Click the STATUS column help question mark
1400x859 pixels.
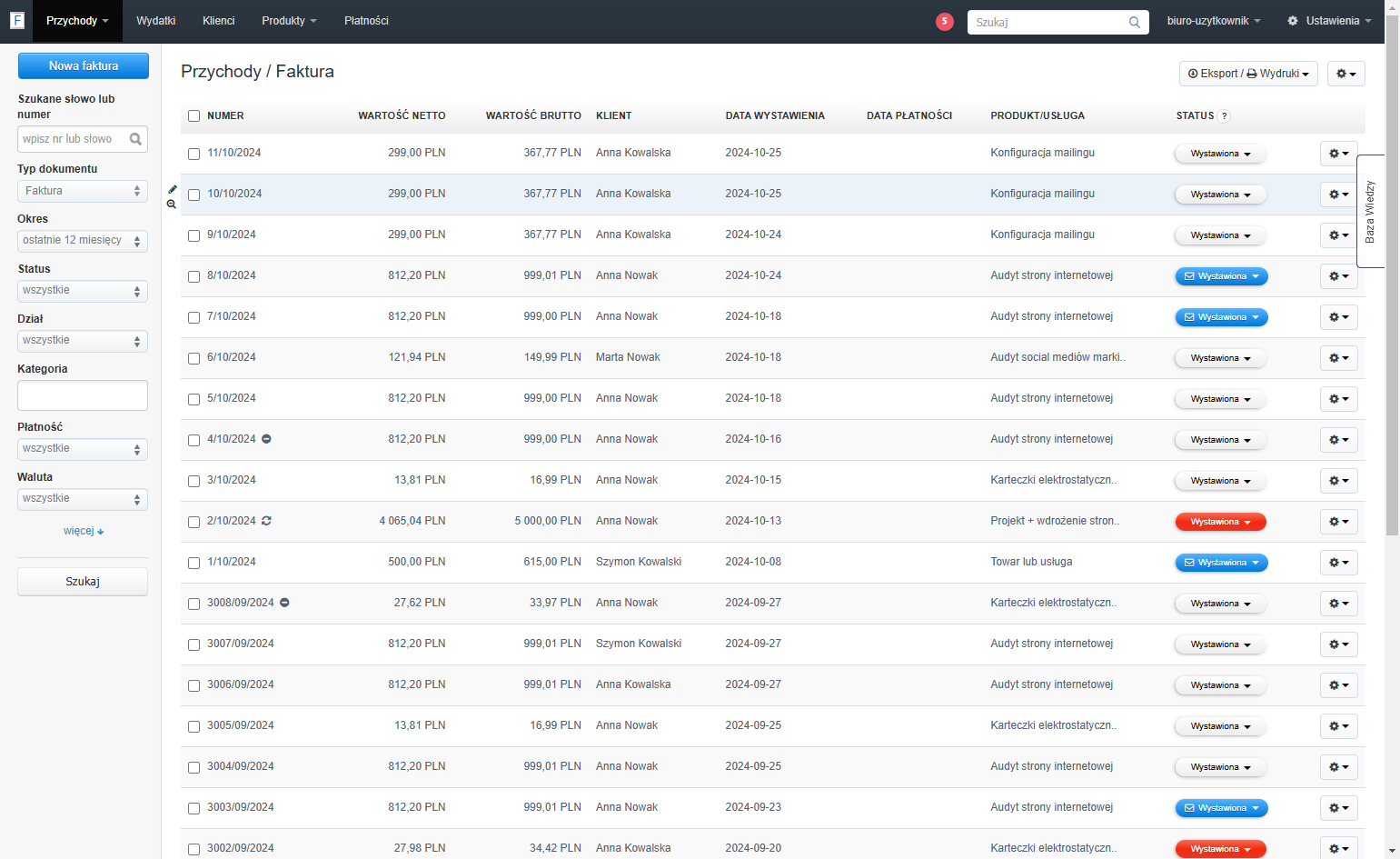tap(1225, 116)
